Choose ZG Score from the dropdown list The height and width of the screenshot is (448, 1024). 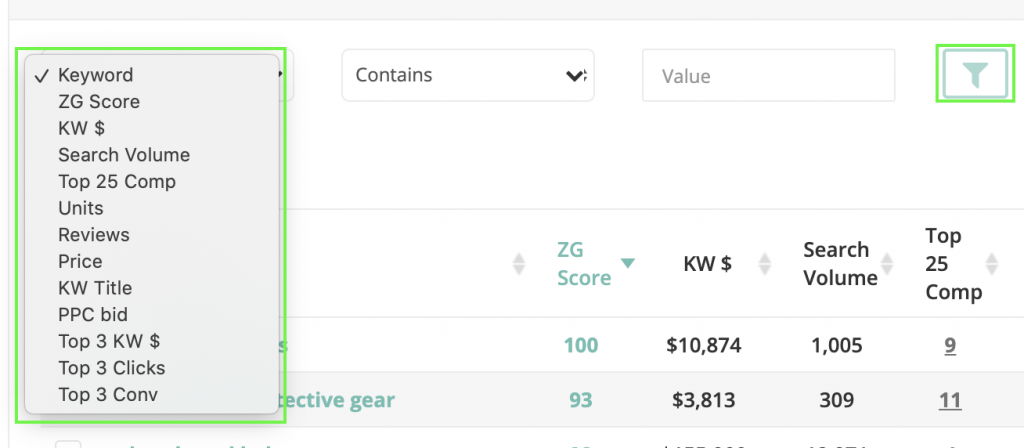(99, 102)
